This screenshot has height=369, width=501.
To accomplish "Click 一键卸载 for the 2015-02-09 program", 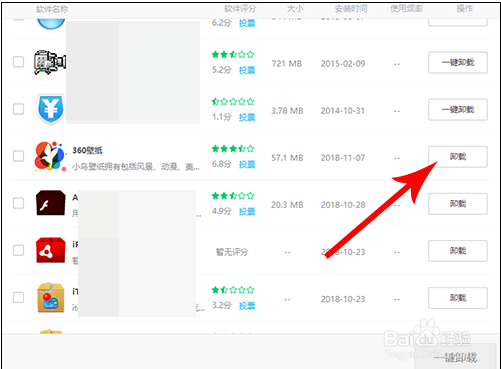I will 458,62.
